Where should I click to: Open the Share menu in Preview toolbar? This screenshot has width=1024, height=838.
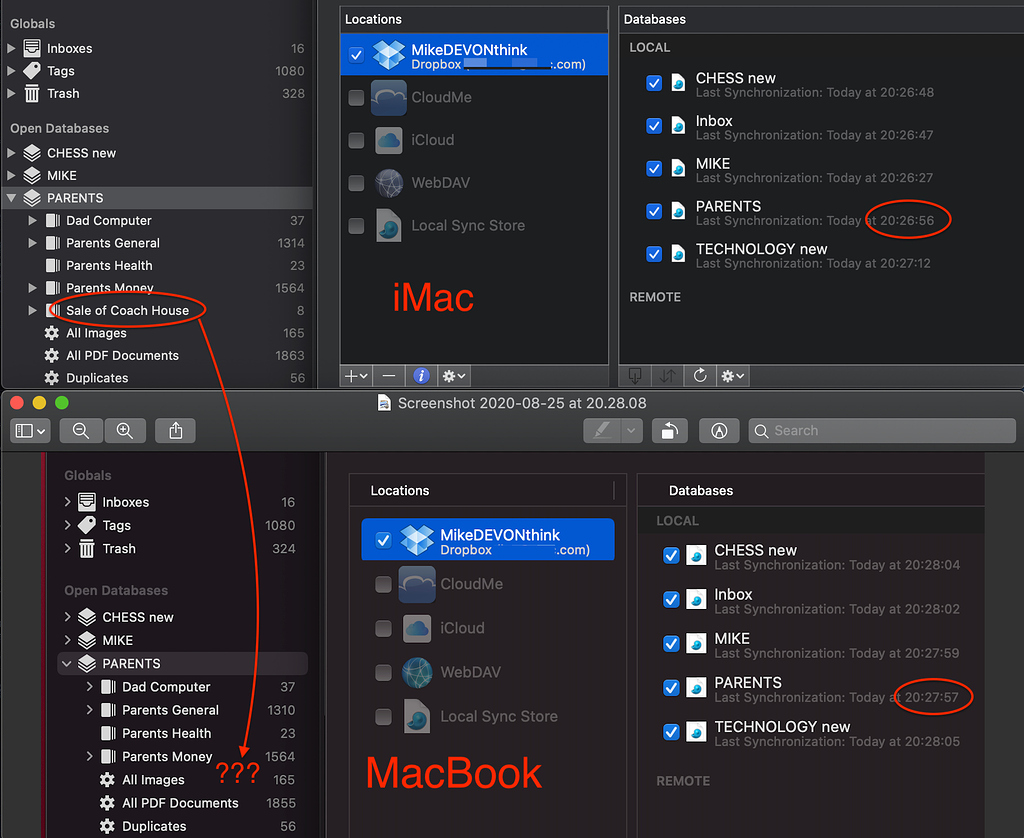(x=174, y=430)
